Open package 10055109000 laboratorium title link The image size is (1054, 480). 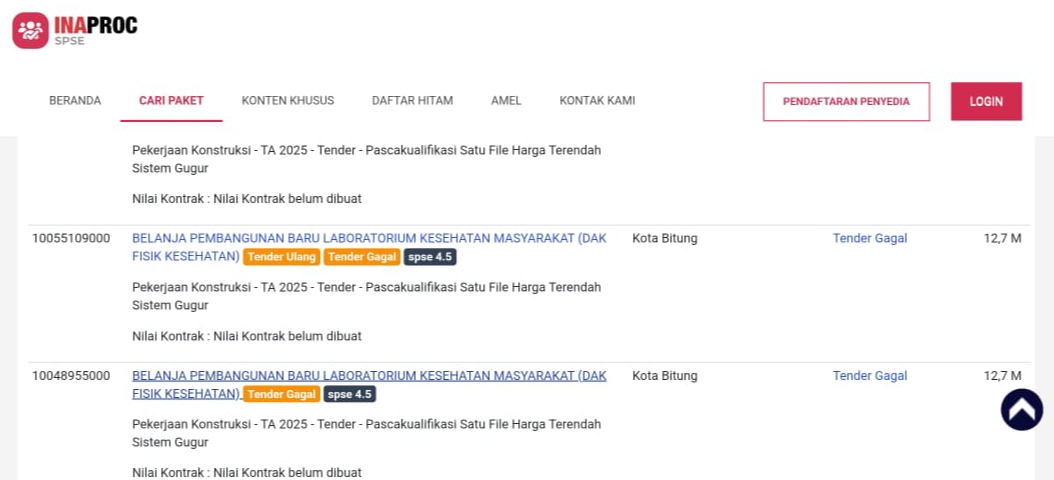pos(369,239)
